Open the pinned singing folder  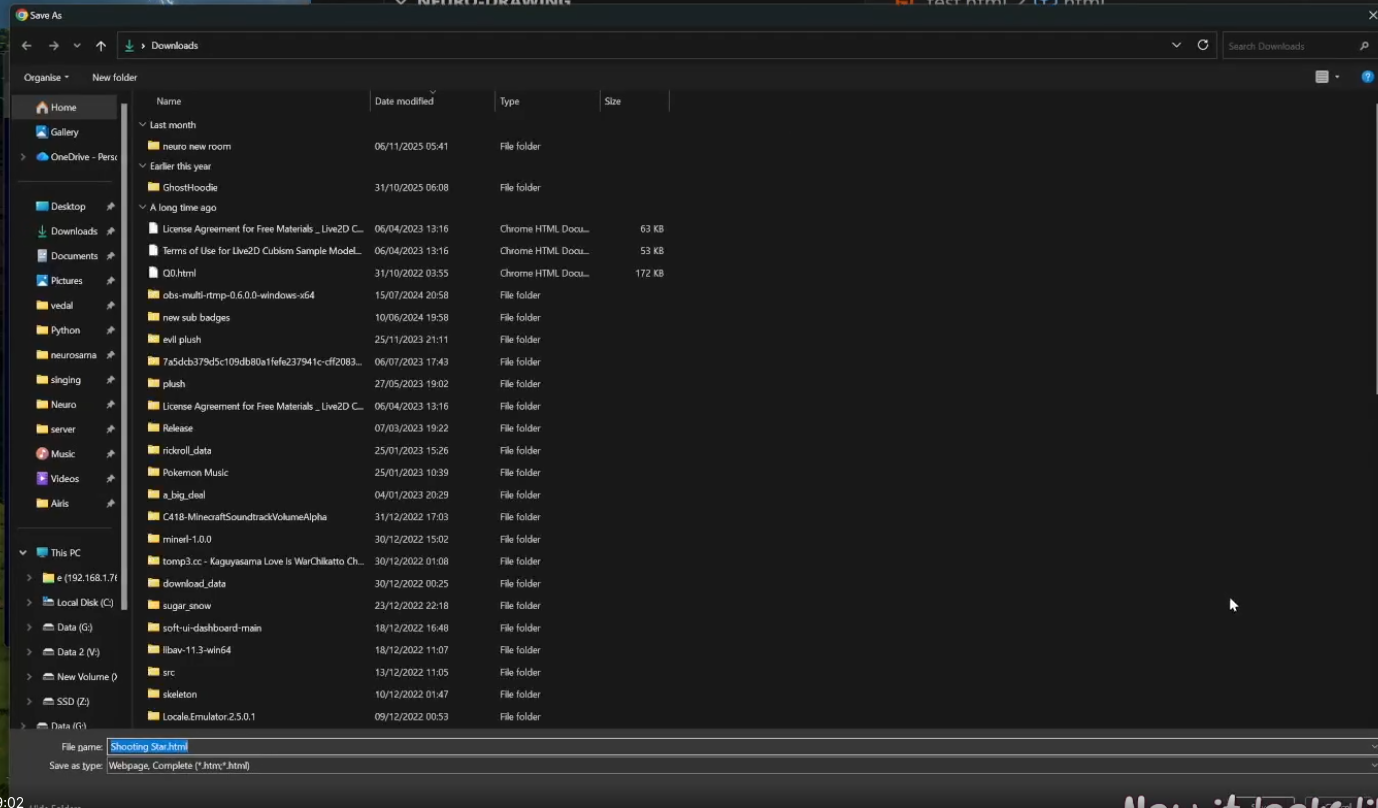pyautogui.click(x=65, y=380)
